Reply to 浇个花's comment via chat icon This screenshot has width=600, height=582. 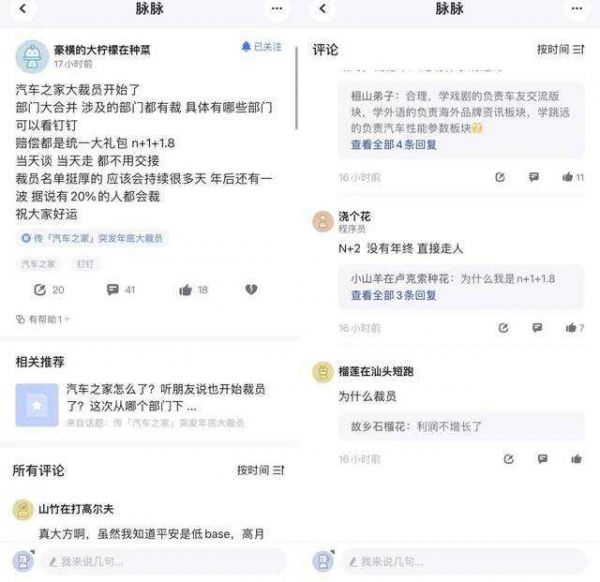(534, 327)
